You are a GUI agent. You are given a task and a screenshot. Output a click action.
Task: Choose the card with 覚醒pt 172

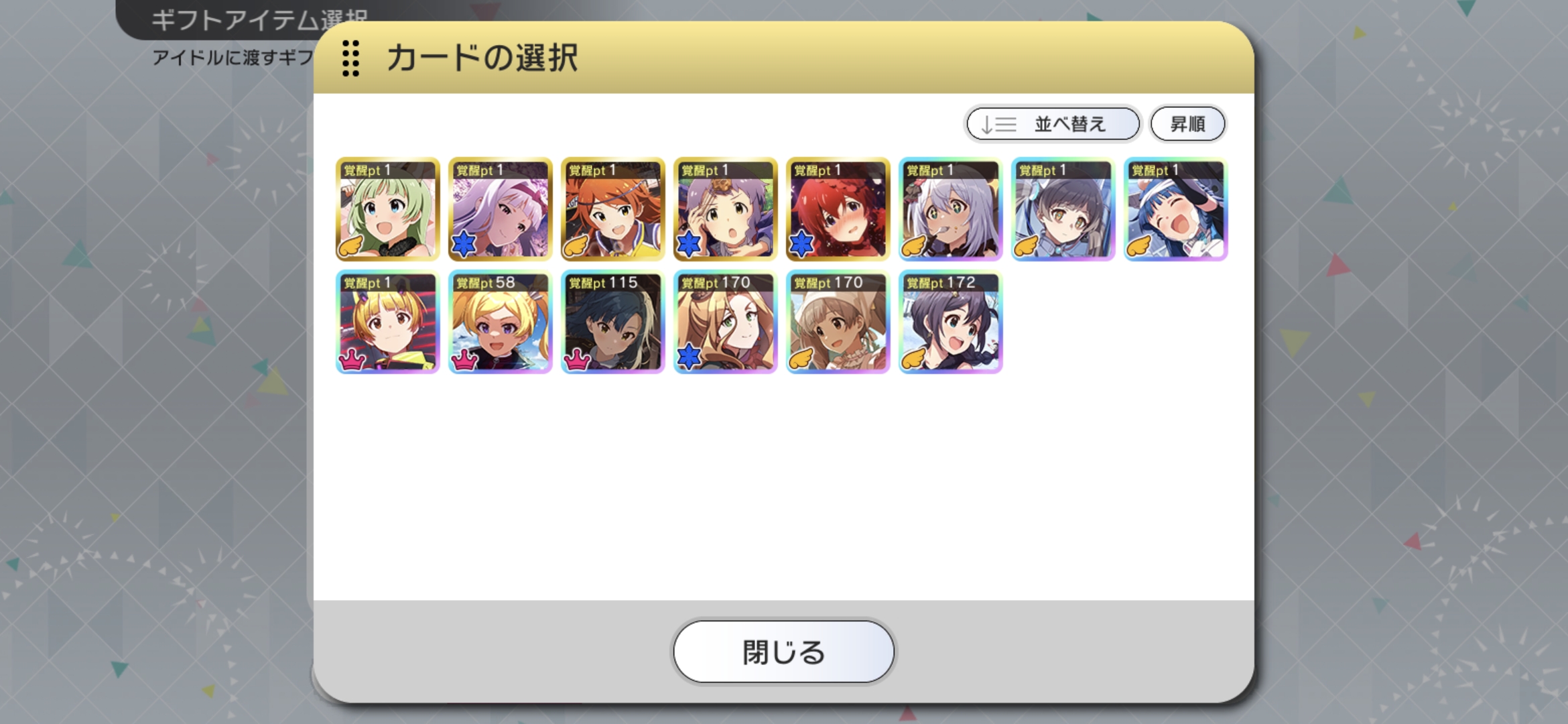950,321
